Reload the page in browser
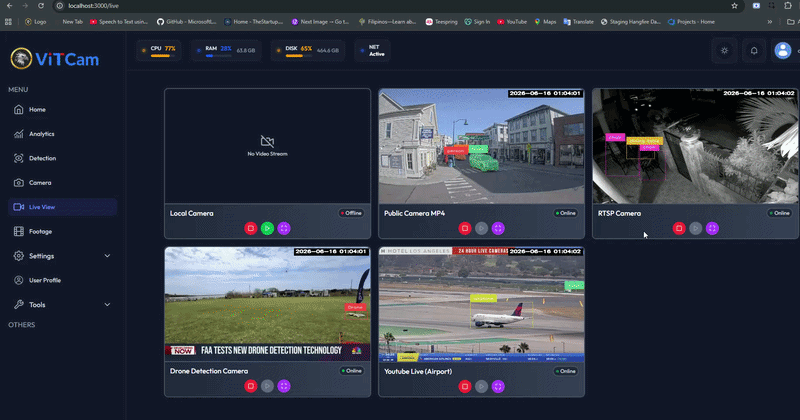This screenshot has height=420, width=800. point(41,6)
